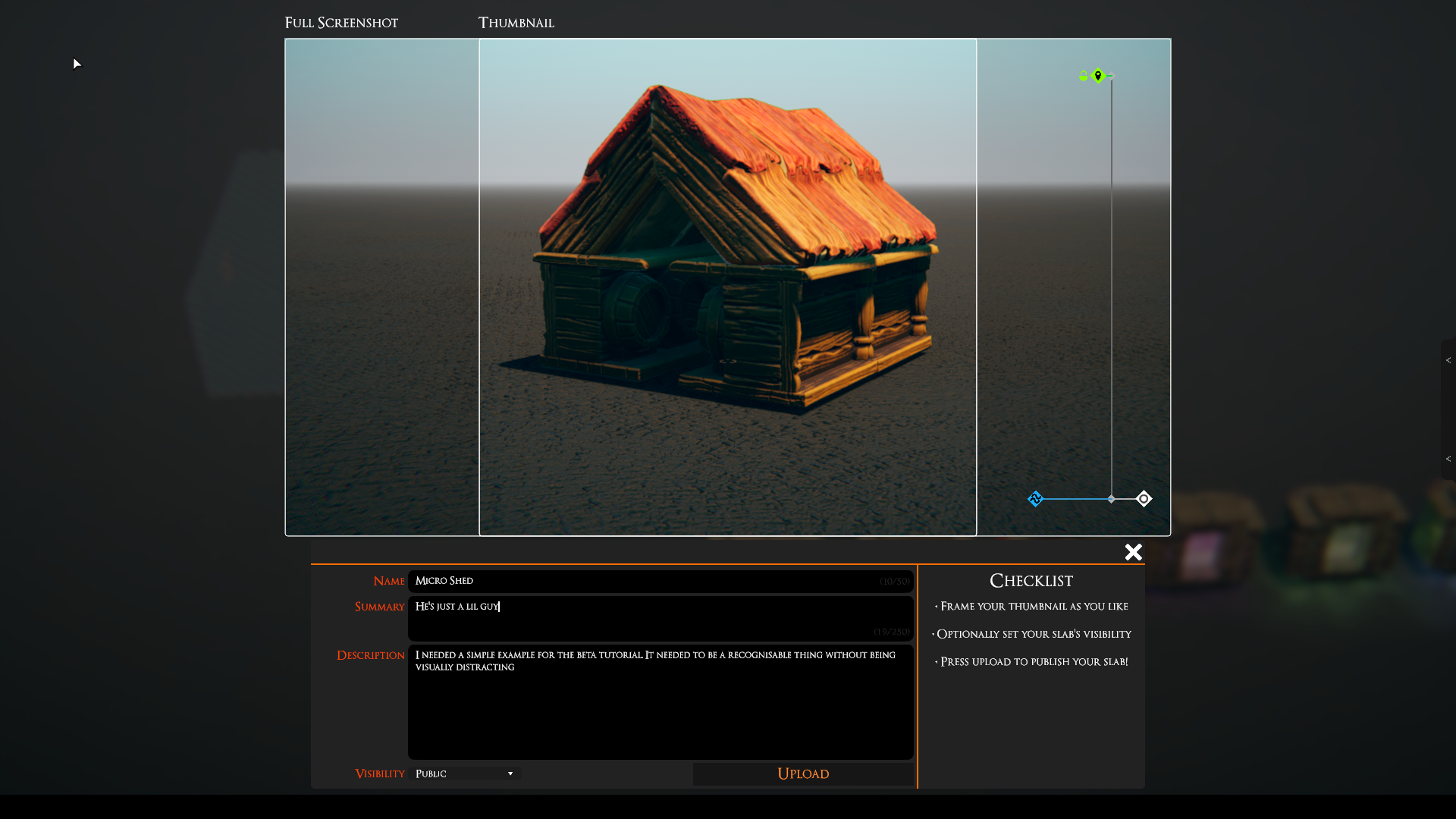Click the blue wavy diamond icon
This screenshot has height=819, width=1456.
point(1035,499)
